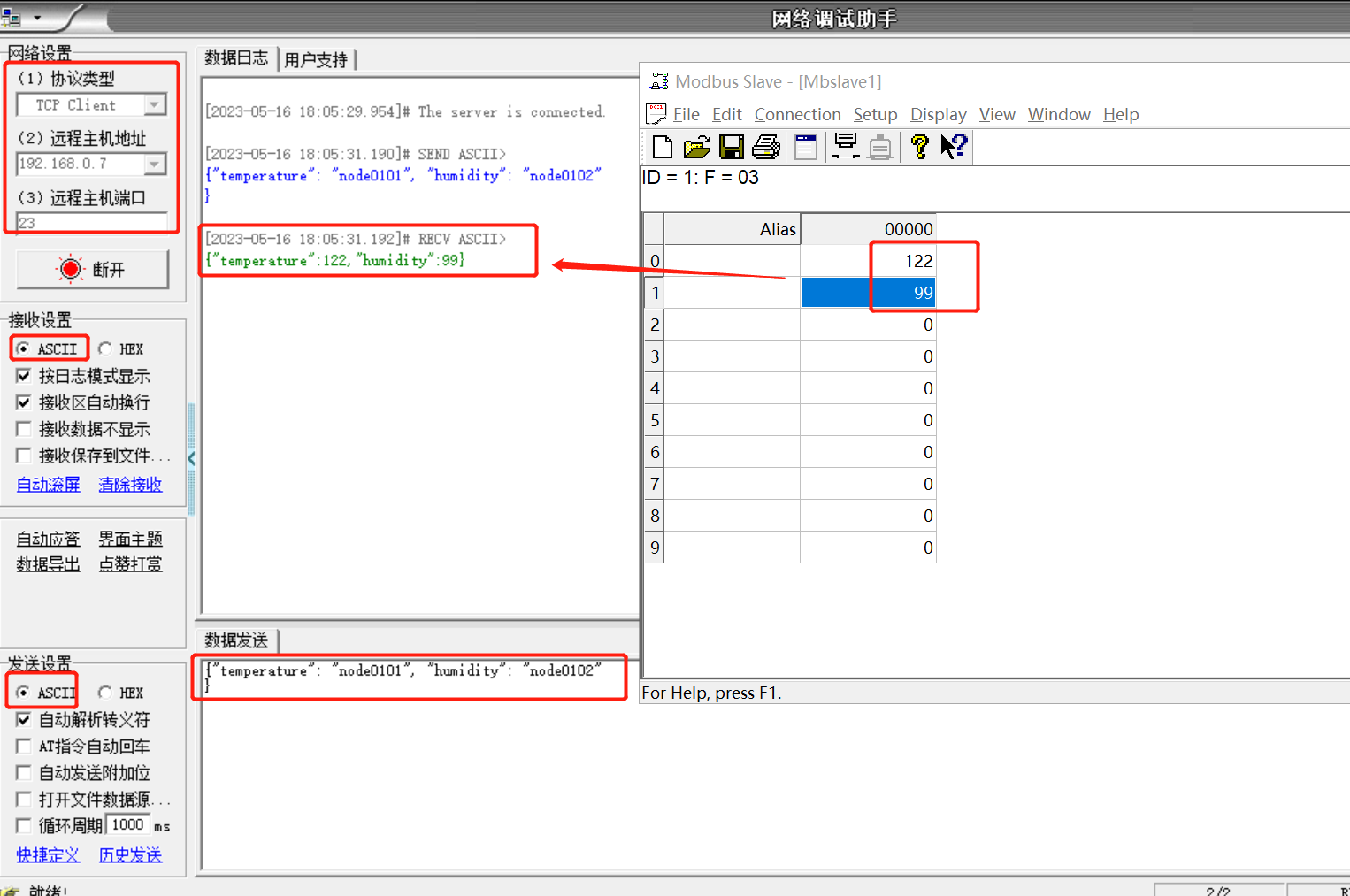Click the Print toolbar icon

pyautogui.click(x=766, y=147)
